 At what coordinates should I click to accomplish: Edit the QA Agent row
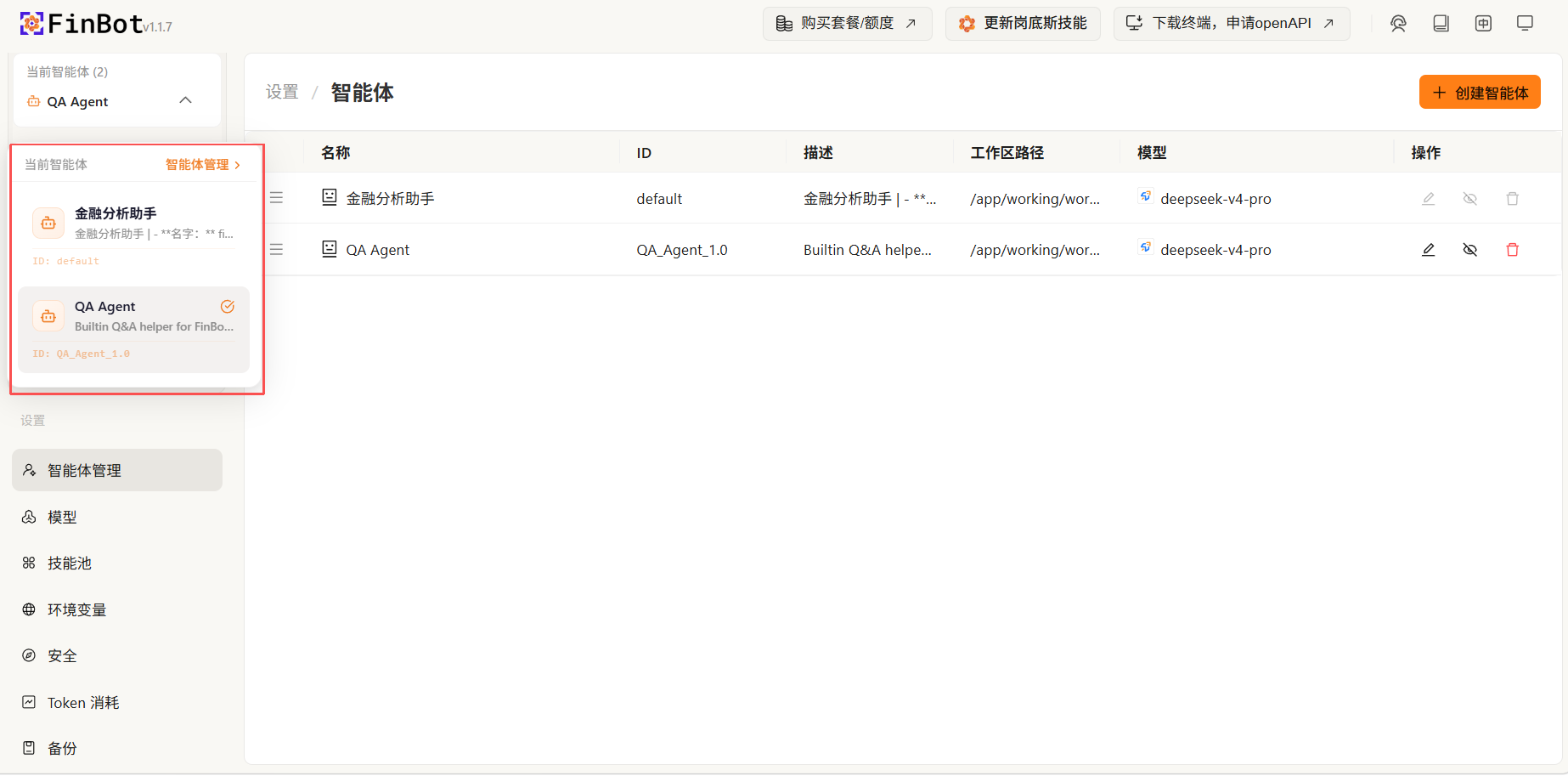(1429, 250)
